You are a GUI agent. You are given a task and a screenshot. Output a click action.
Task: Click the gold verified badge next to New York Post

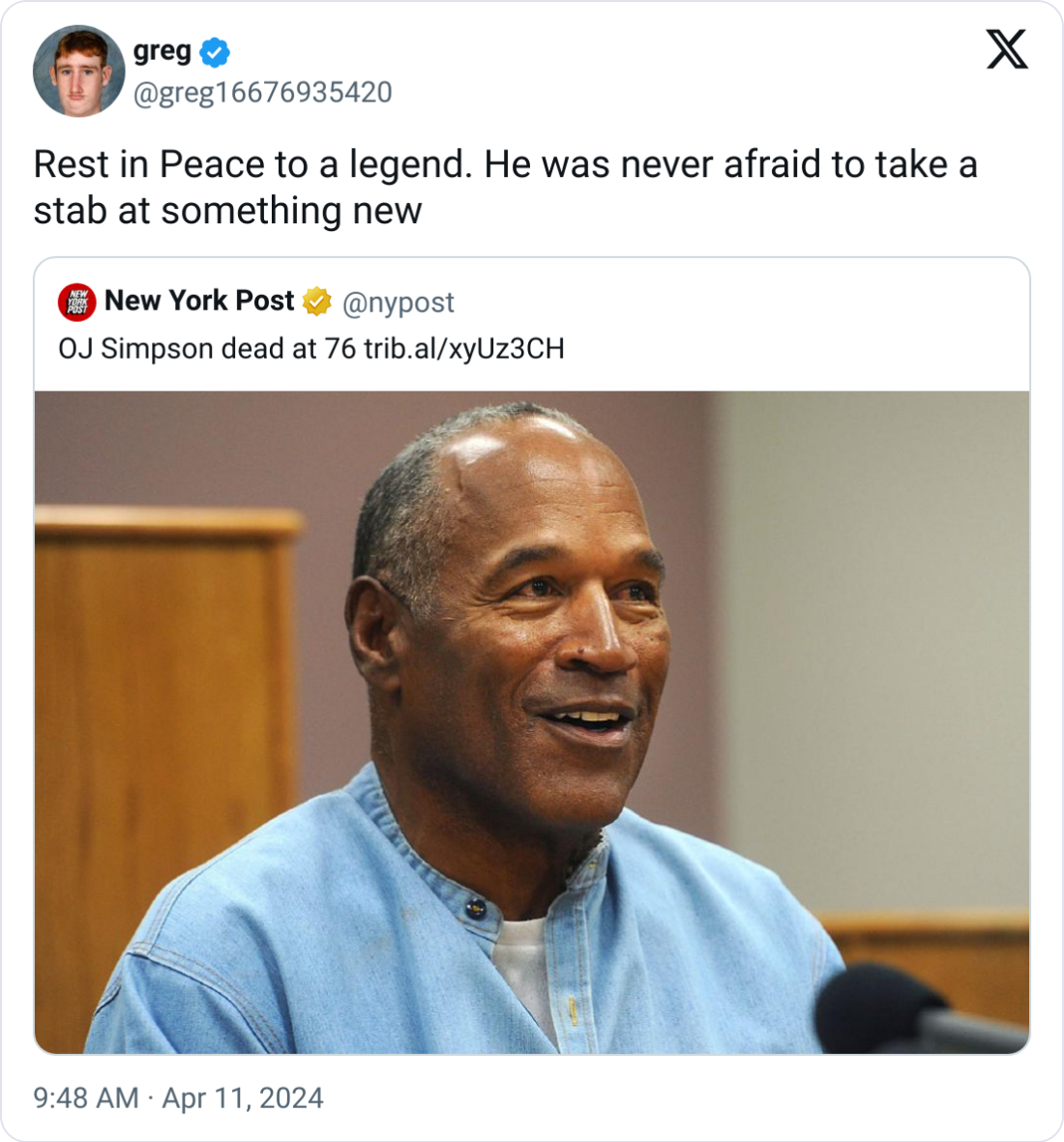point(317,301)
